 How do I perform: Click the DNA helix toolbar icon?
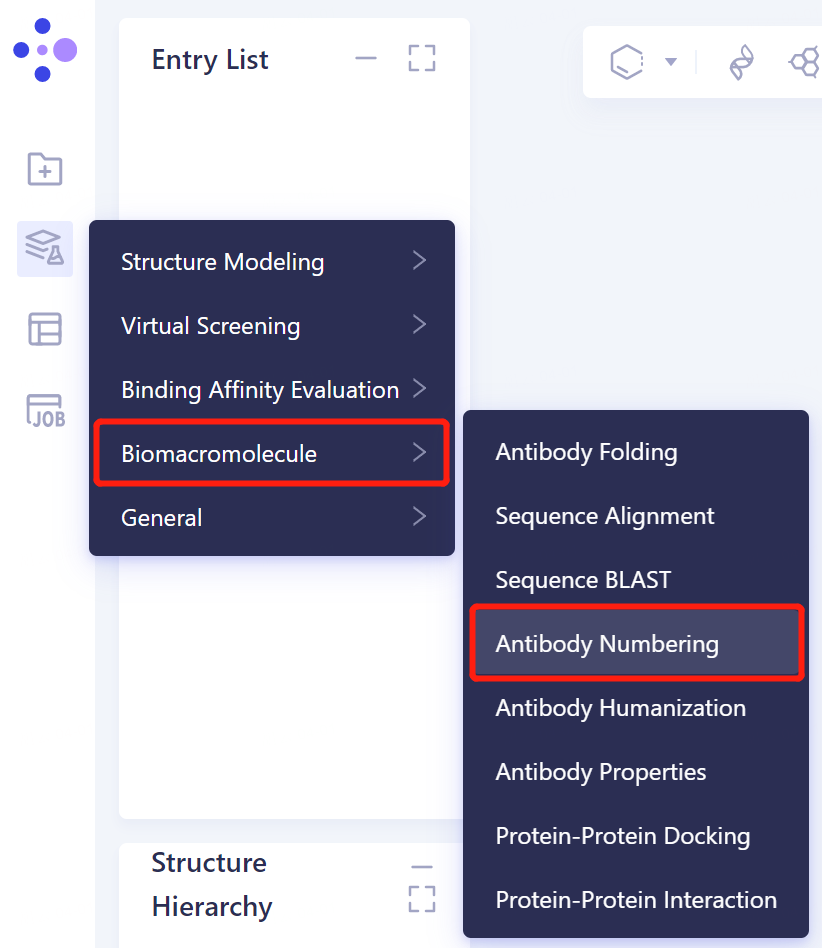pos(740,61)
